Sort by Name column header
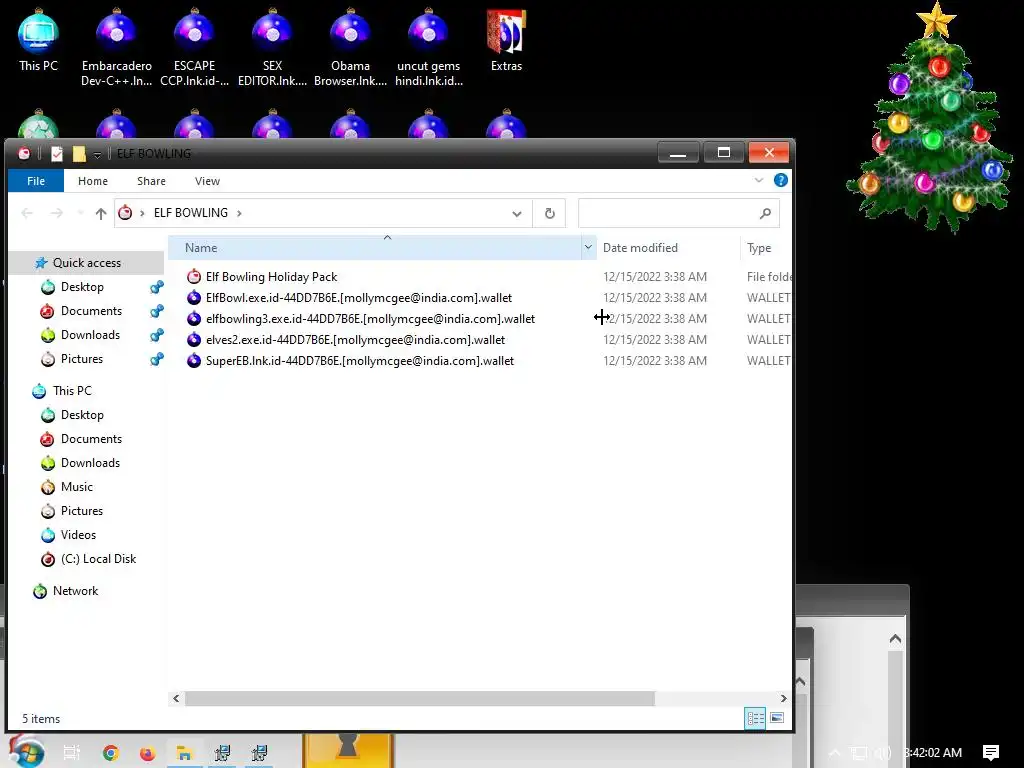The height and width of the screenshot is (768, 1024). (374, 248)
